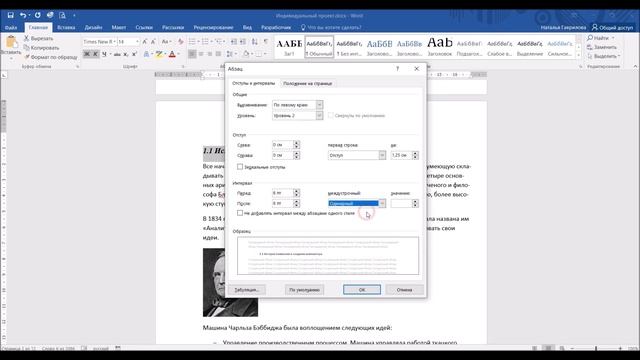The height and width of the screenshot is (360, 640).
Task: Open междустрочный line spacing dropdown
Action: [x=382, y=203]
